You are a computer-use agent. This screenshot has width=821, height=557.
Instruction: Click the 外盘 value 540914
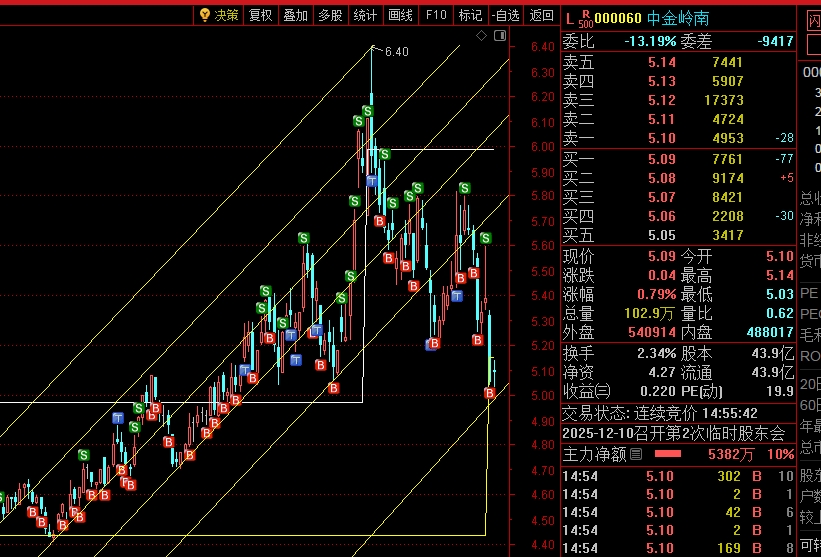pos(651,332)
